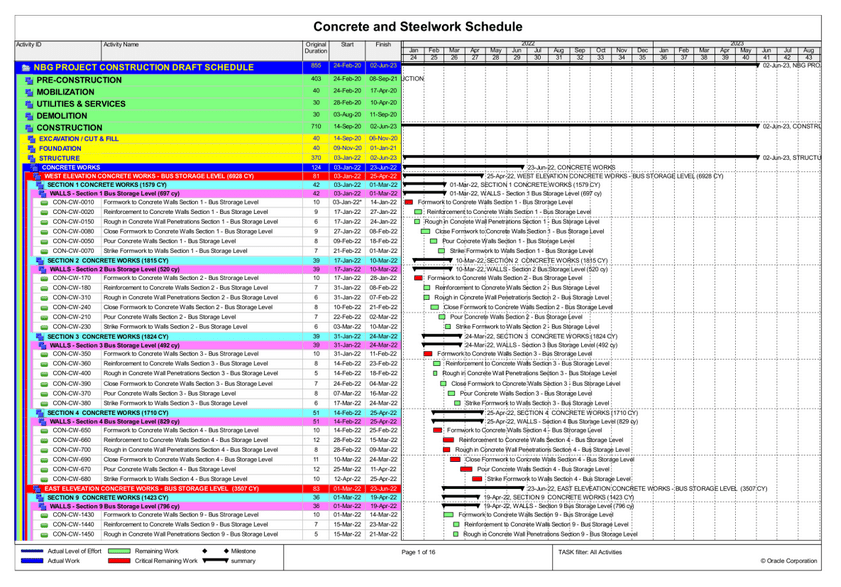841x587 pixels.
Task: Click the 14-Jan-22 finish date of CON-CW-0010
Action: point(383,203)
